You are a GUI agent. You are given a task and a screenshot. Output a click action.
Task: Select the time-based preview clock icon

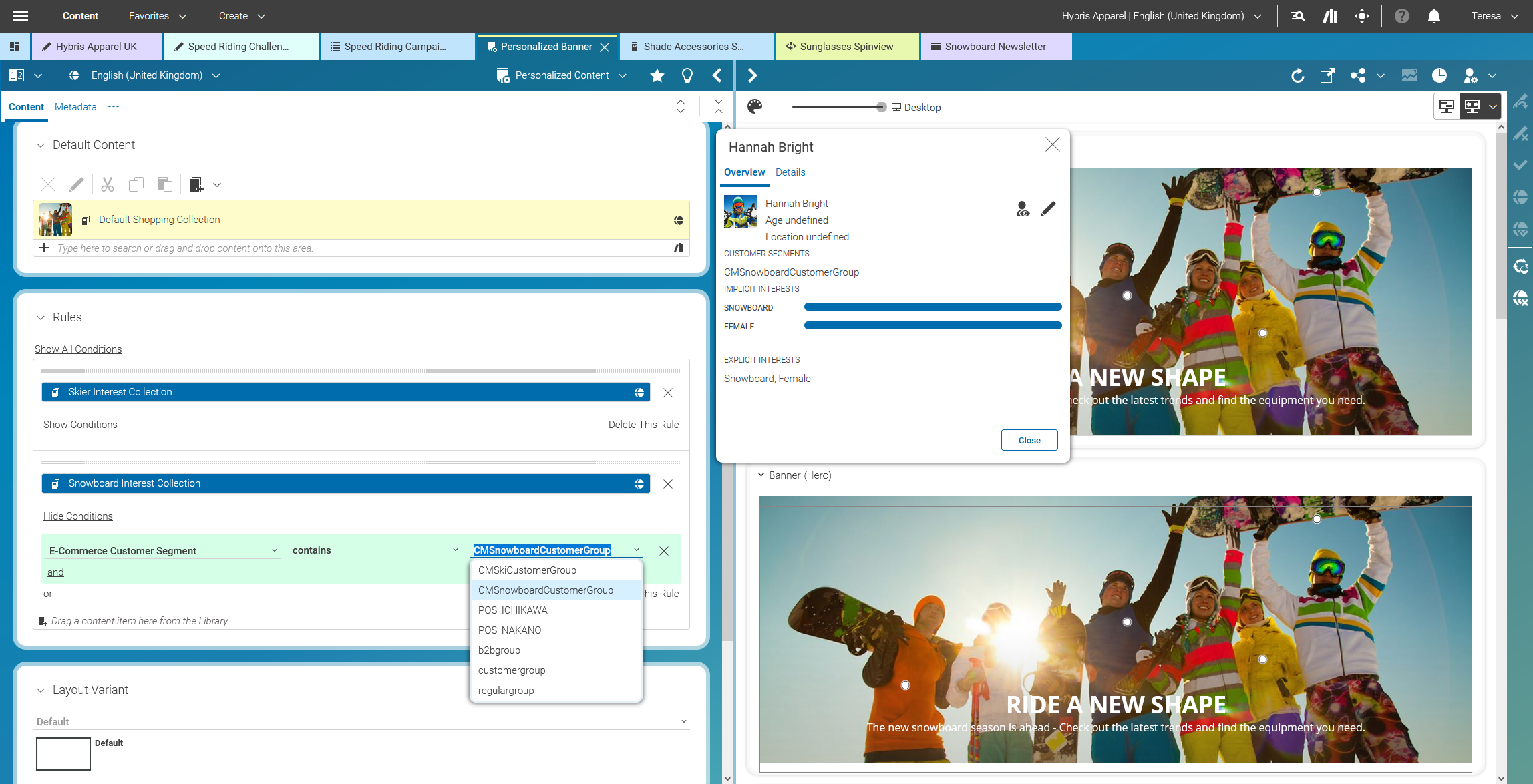tap(1439, 75)
